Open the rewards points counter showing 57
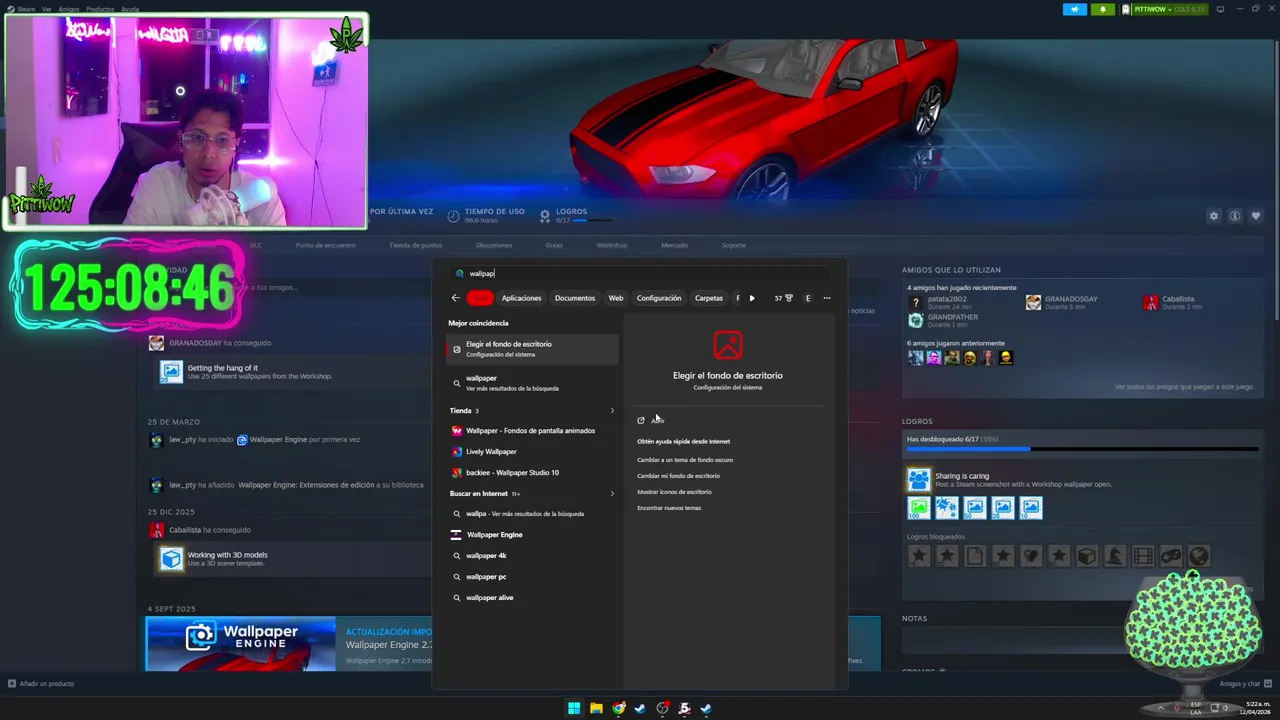Image resolution: width=1280 pixels, height=720 pixels. pos(783,298)
